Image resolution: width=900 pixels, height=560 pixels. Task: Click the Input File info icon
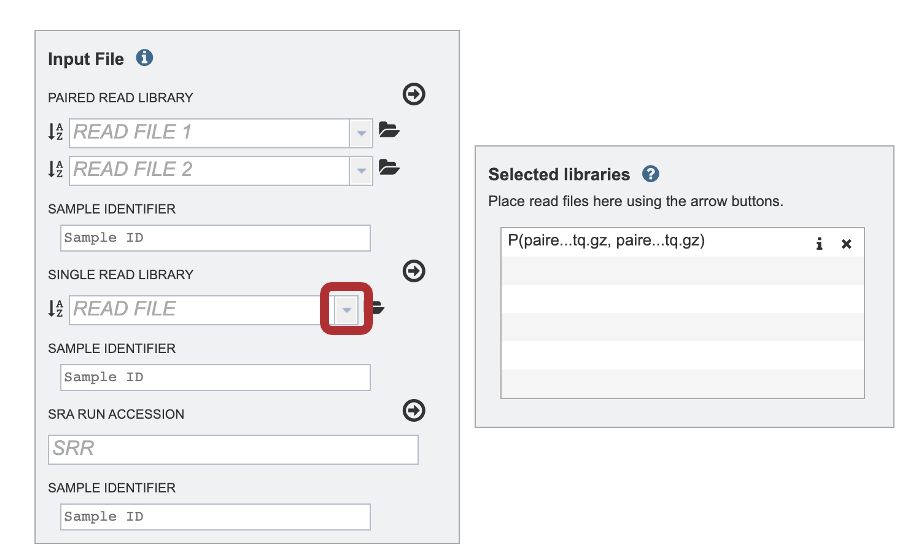(144, 58)
